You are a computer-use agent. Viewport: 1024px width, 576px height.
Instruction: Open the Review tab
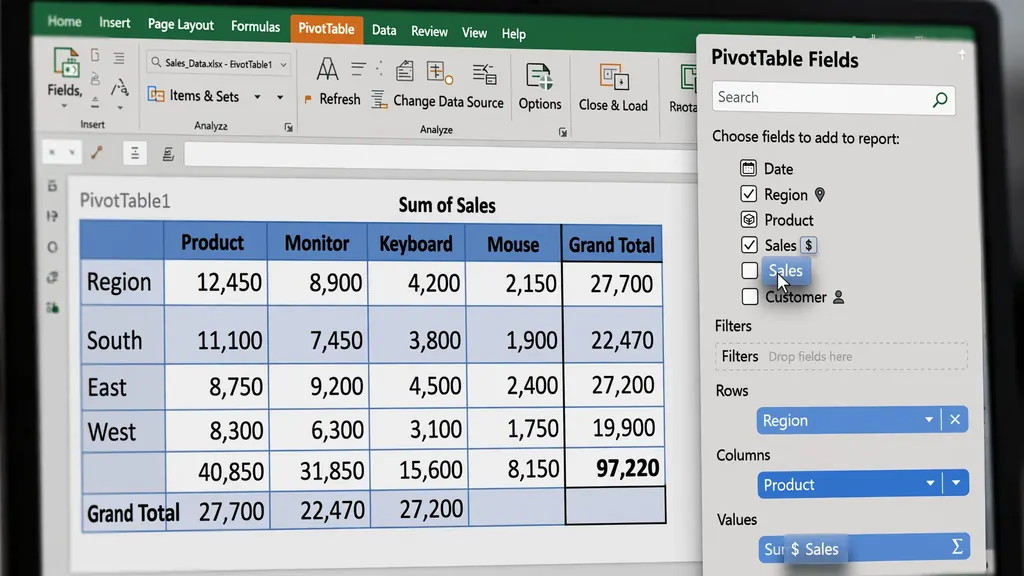tap(429, 31)
